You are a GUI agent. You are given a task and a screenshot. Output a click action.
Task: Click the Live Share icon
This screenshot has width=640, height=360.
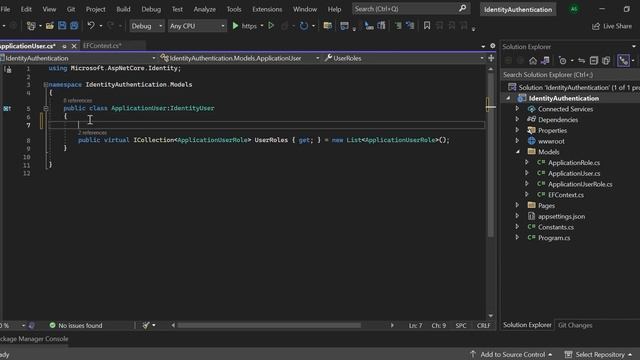pyautogui.click(x=596, y=26)
